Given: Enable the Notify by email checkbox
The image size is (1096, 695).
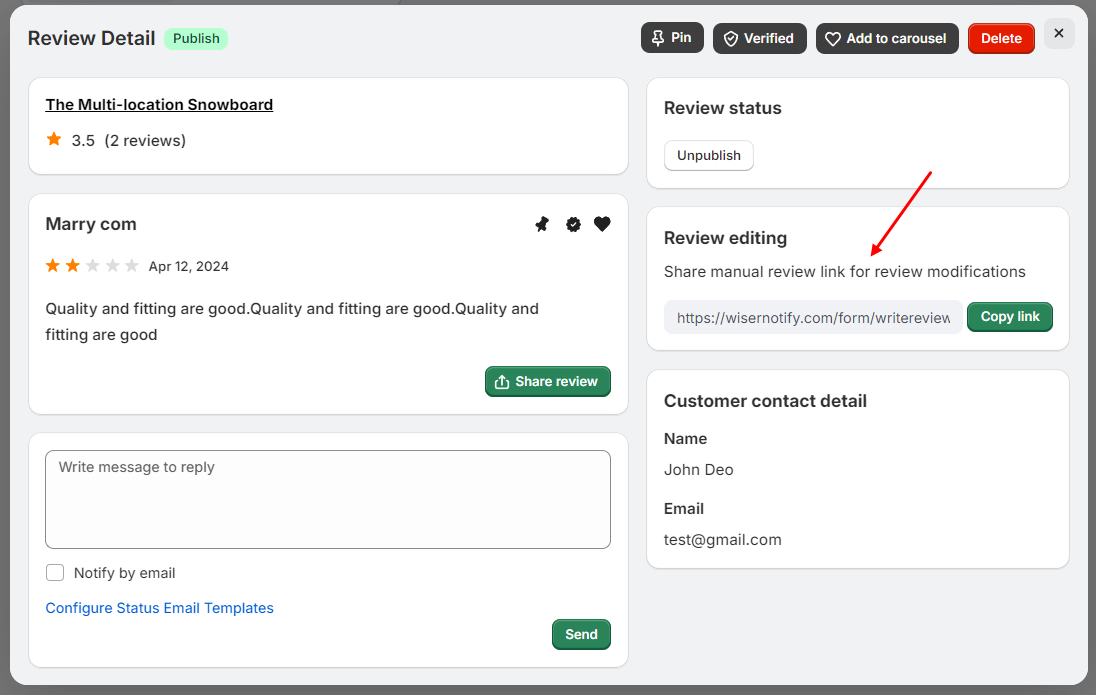Looking at the screenshot, I should click(56, 573).
